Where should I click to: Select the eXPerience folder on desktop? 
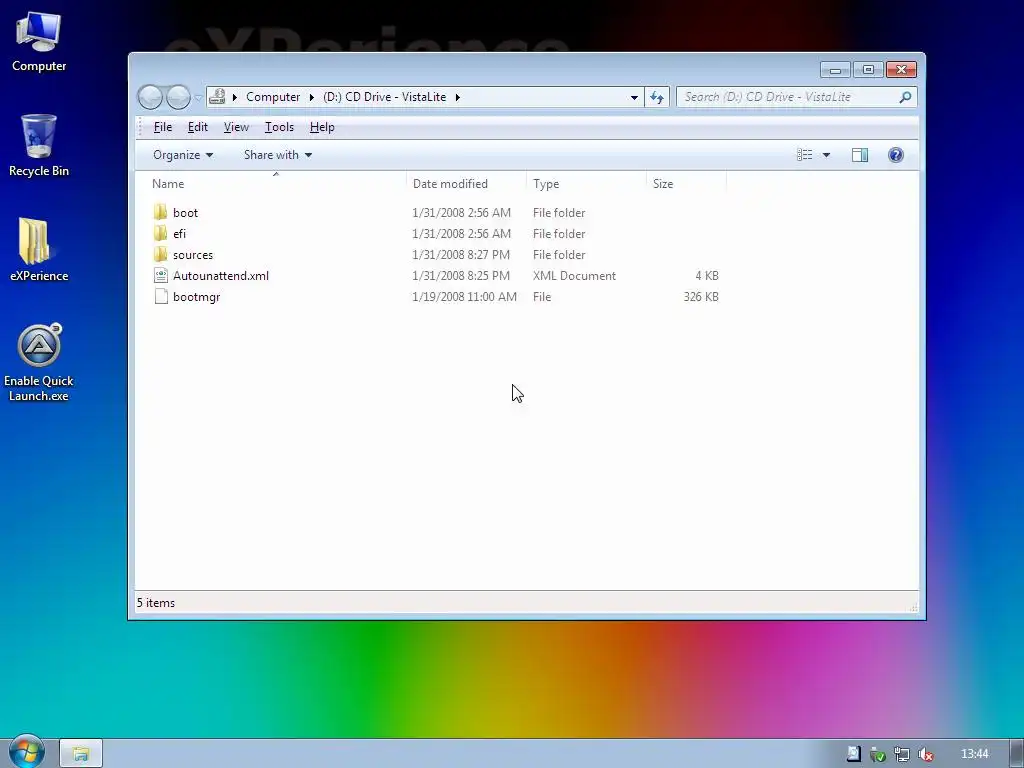[x=39, y=250]
